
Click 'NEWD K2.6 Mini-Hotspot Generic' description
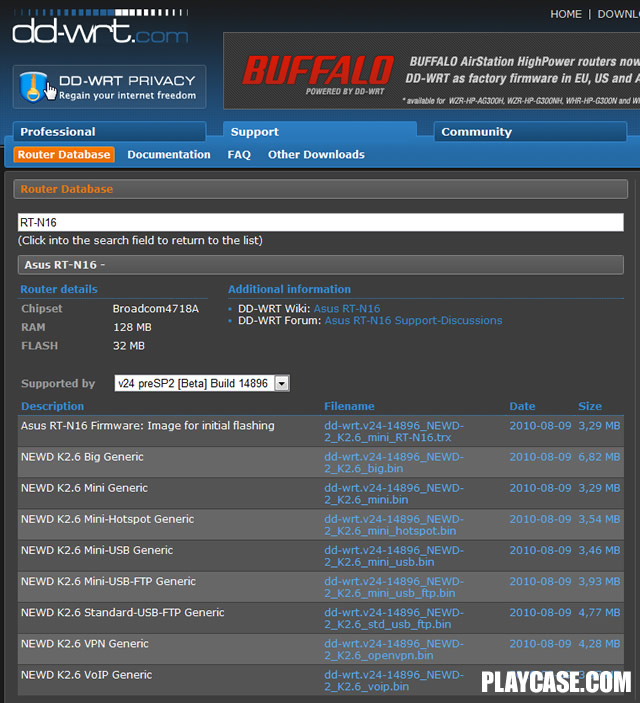(x=107, y=519)
